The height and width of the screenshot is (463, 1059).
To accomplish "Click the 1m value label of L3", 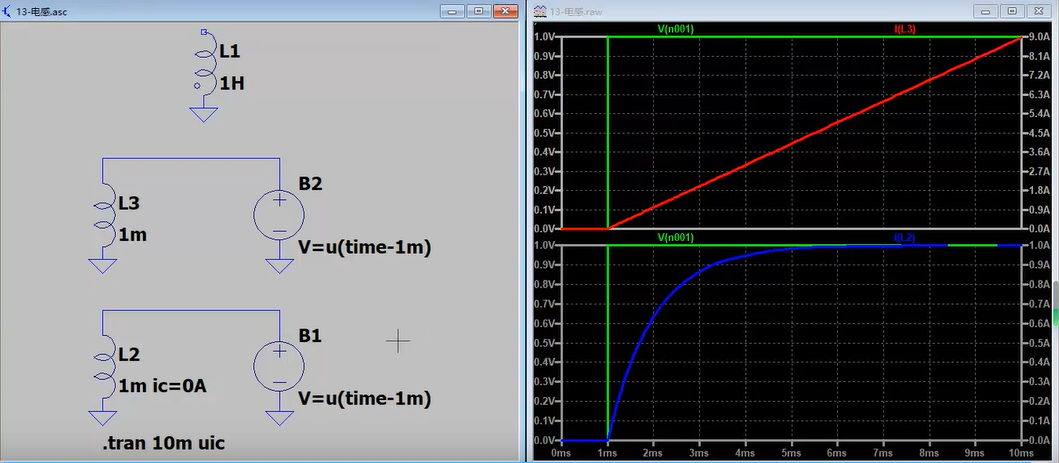I will [132, 236].
